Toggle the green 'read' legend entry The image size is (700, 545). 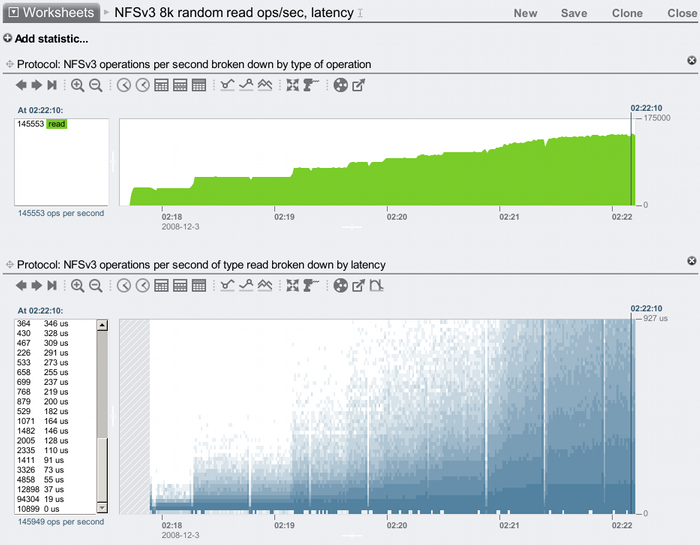pyautogui.click(x=56, y=124)
